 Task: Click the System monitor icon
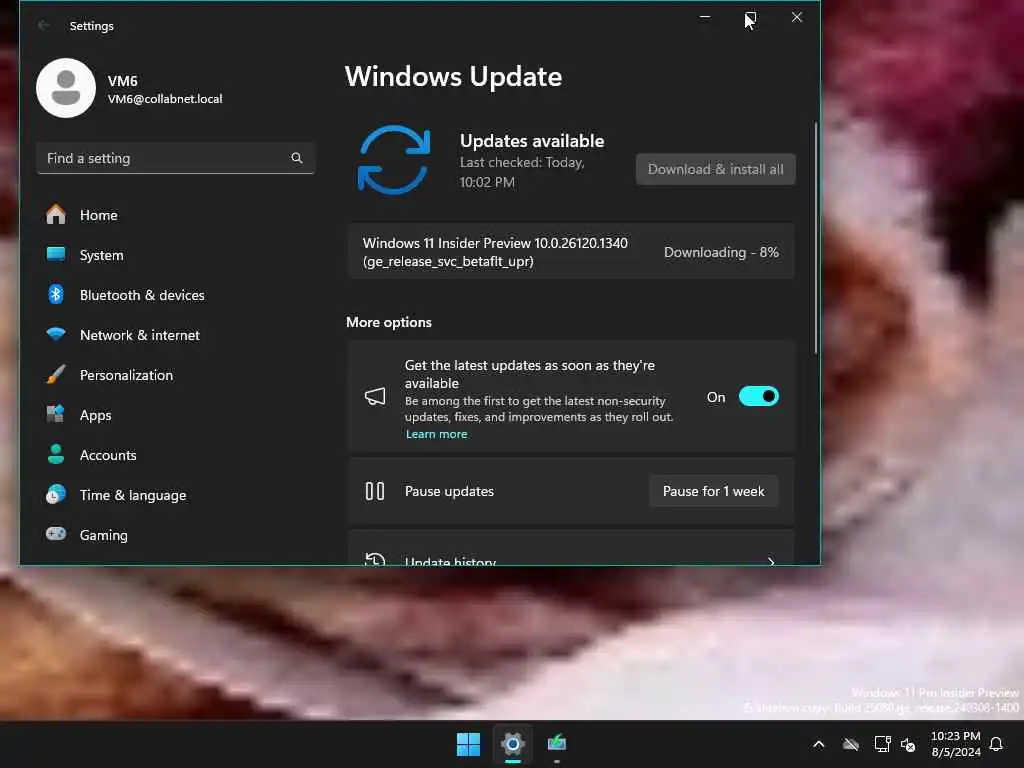click(56, 254)
